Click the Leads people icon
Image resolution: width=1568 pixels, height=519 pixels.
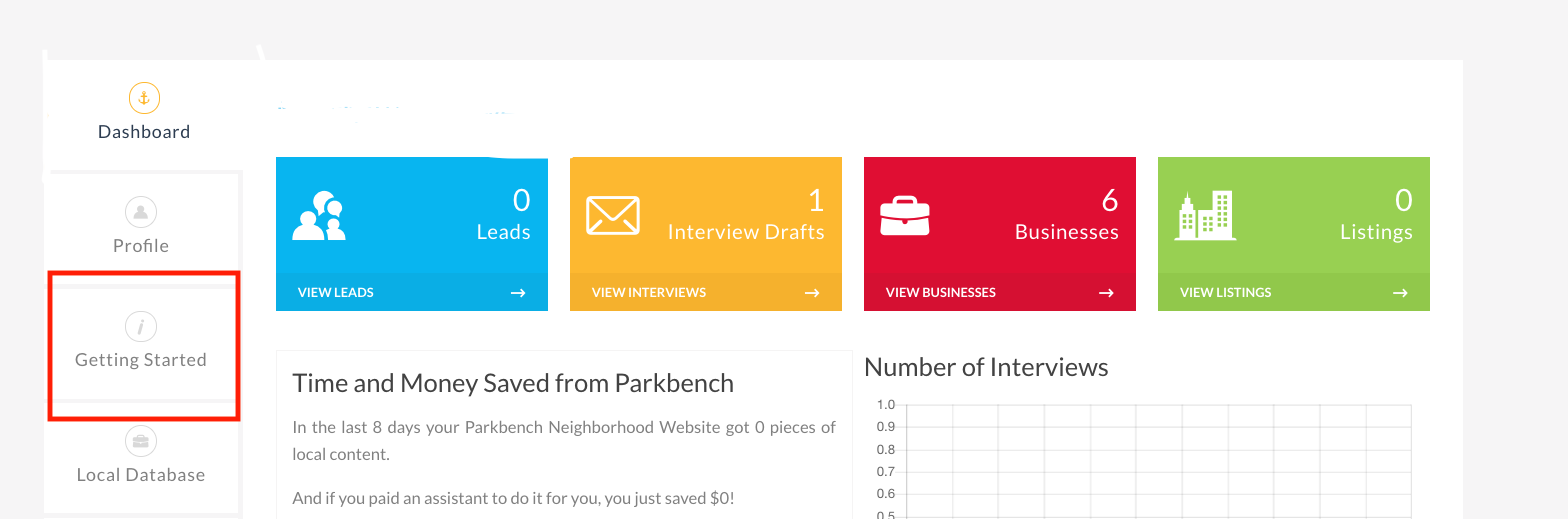(x=319, y=215)
